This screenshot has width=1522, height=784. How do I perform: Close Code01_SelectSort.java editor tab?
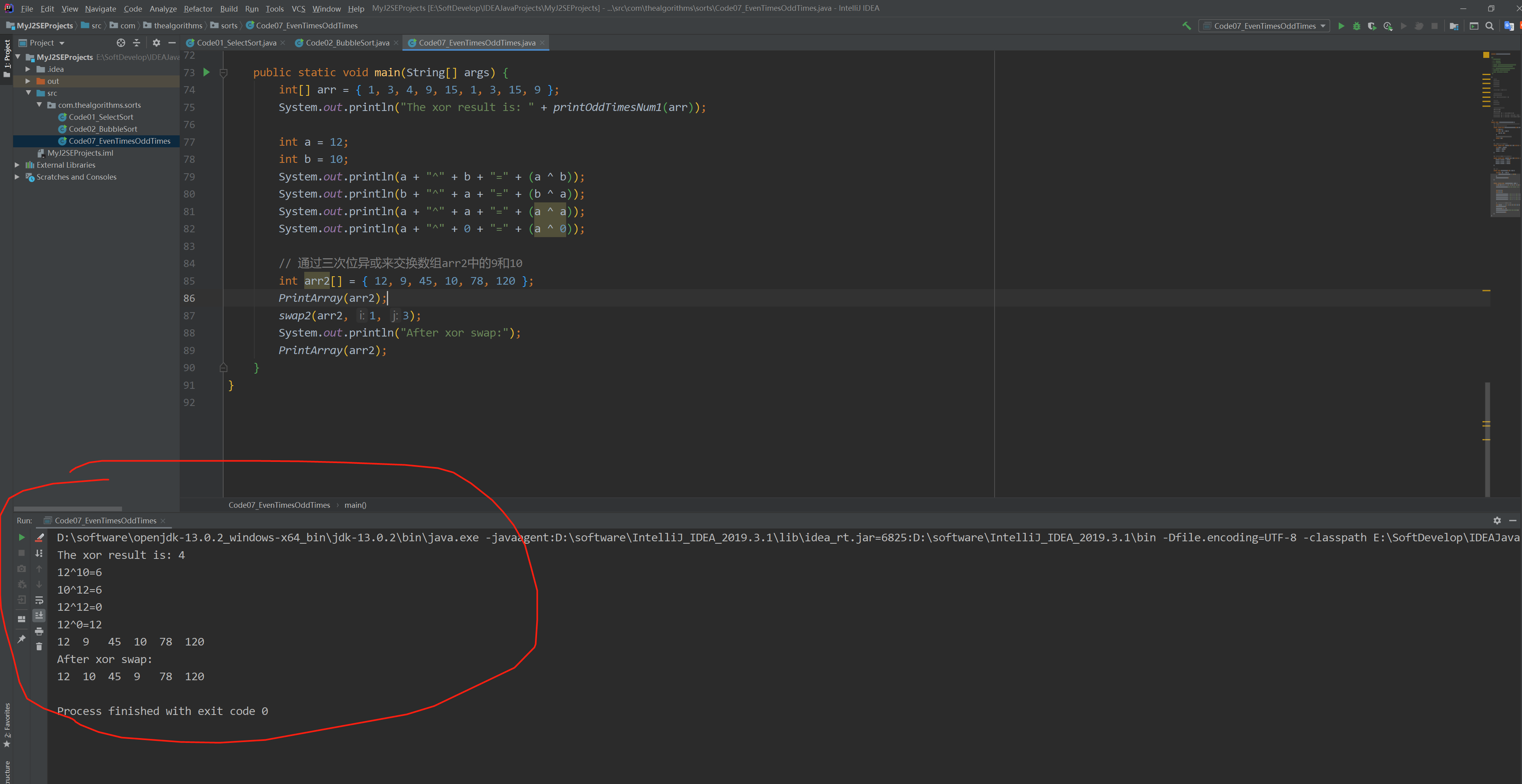click(282, 43)
